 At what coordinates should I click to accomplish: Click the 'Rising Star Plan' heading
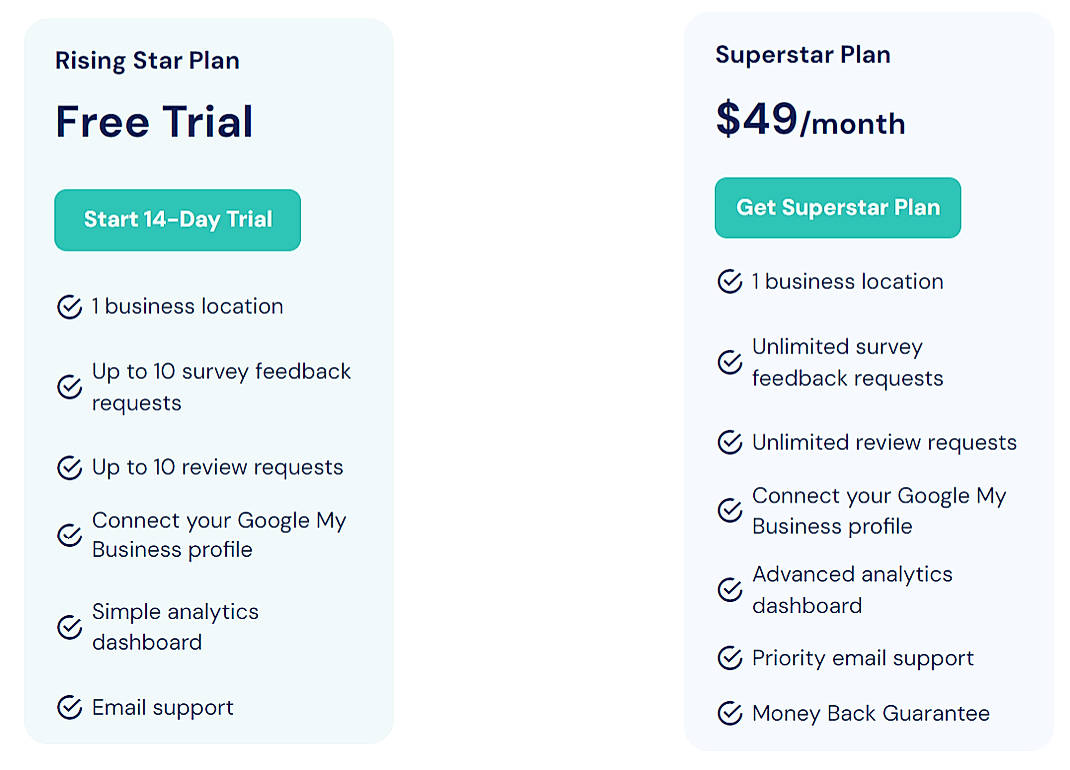coord(147,60)
